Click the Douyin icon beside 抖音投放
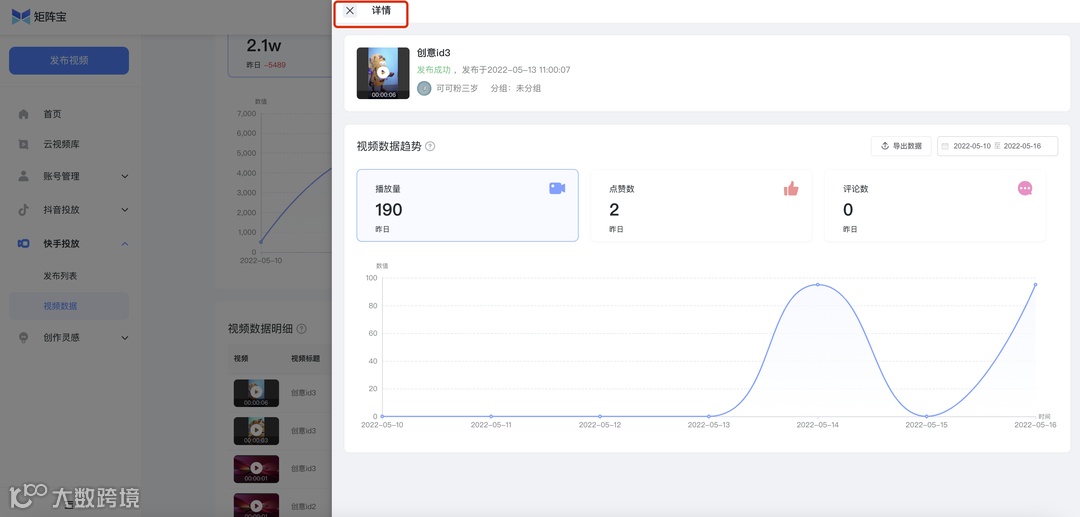The width and height of the screenshot is (1080, 517). [23, 210]
